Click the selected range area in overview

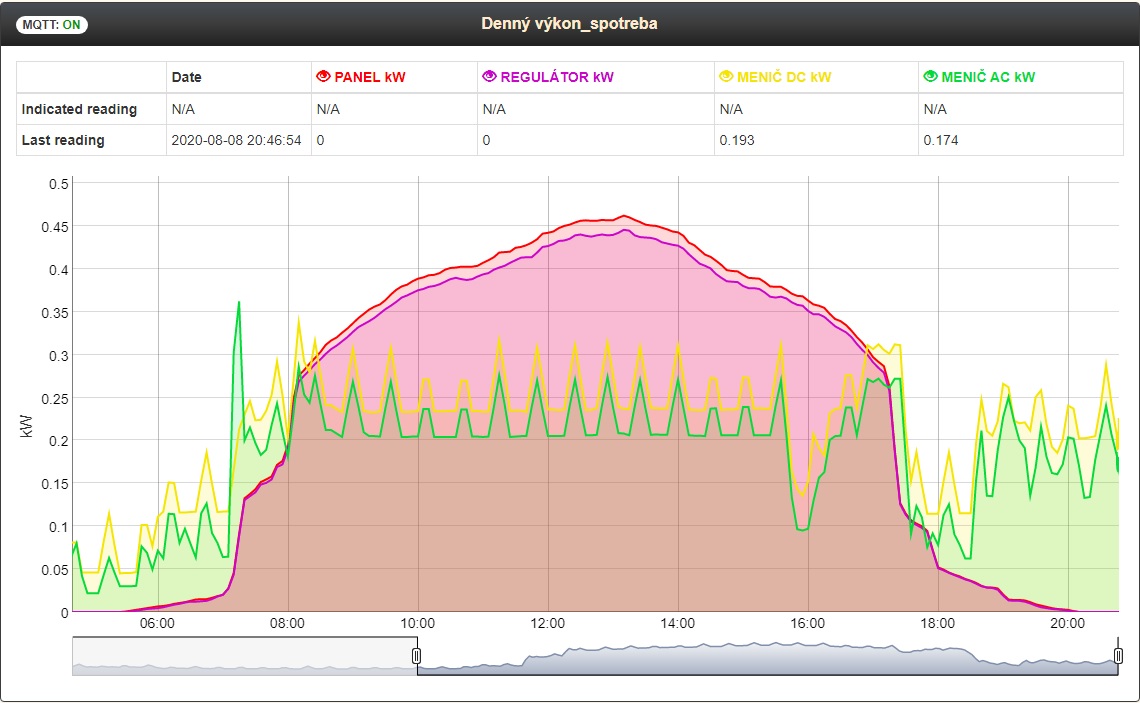(768, 656)
